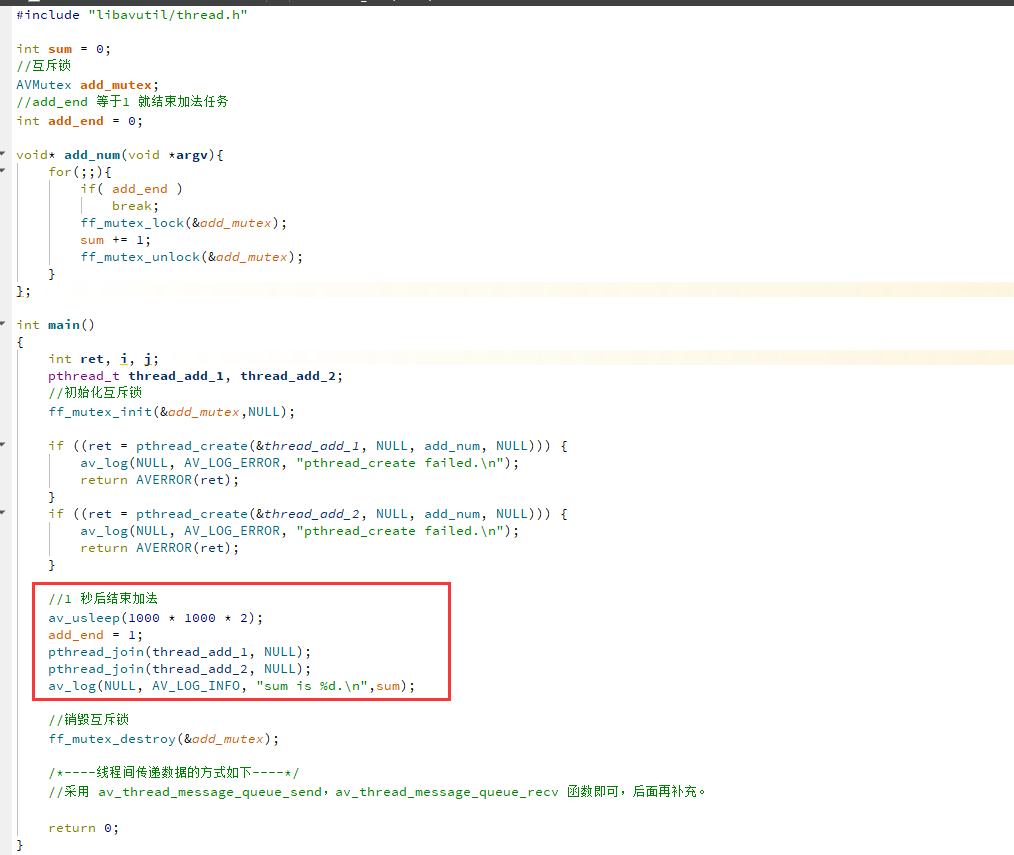Collapse the for(;;) loop fold arrow
This screenshot has width=1014, height=855.
pyautogui.click(x=3, y=171)
